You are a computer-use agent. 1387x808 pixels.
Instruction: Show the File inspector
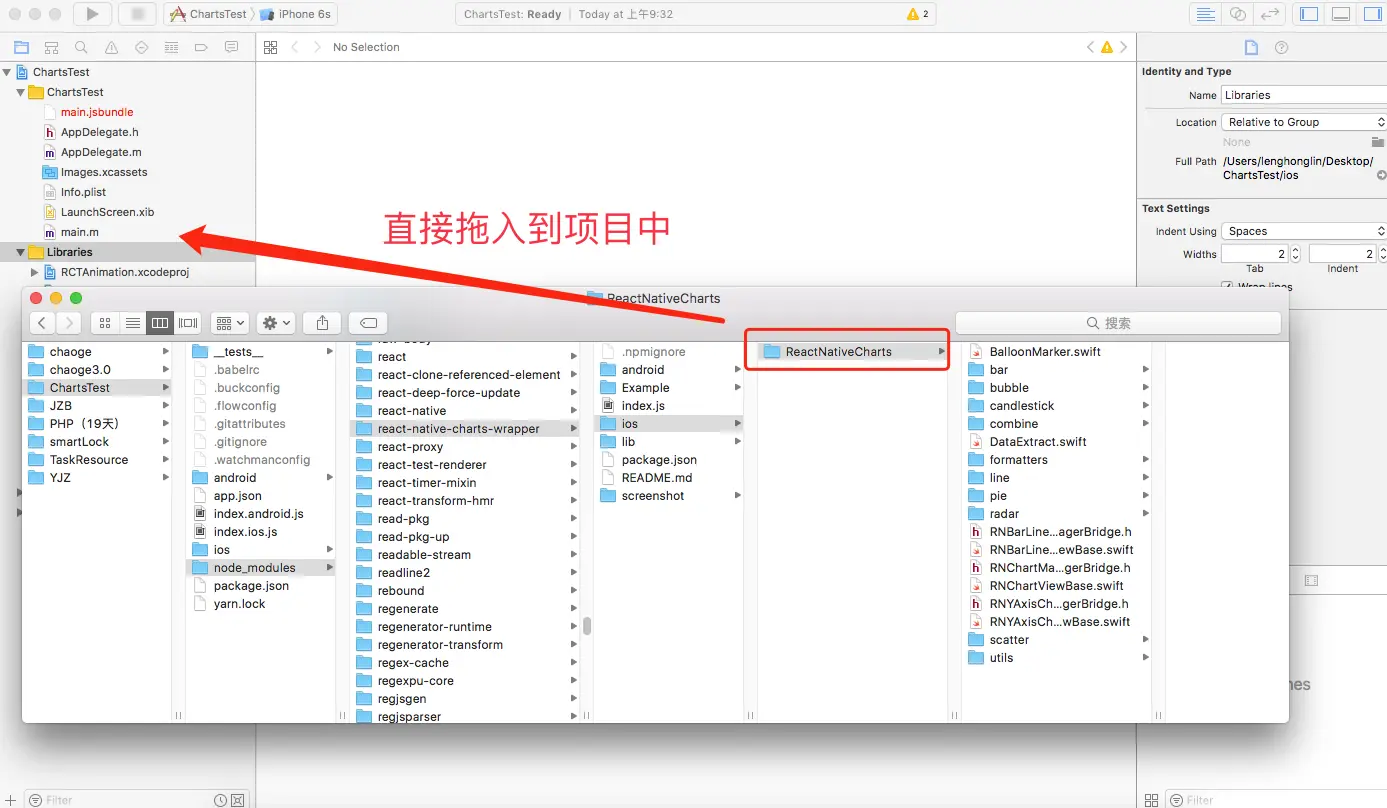pyautogui.click(x=1251, y=47)
